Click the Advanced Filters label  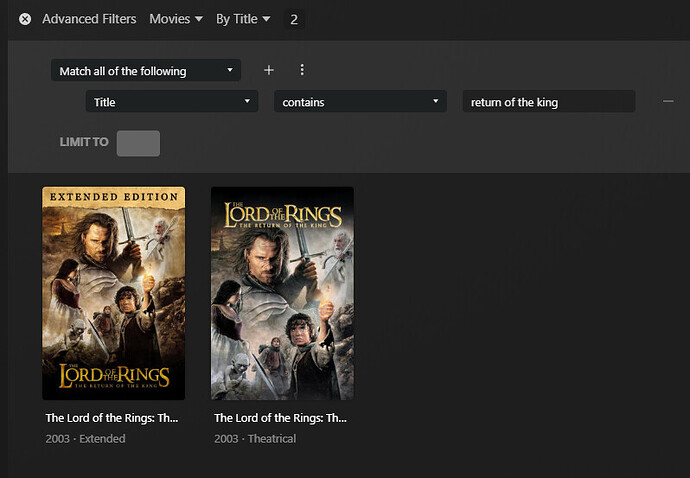tap(89, 19)
